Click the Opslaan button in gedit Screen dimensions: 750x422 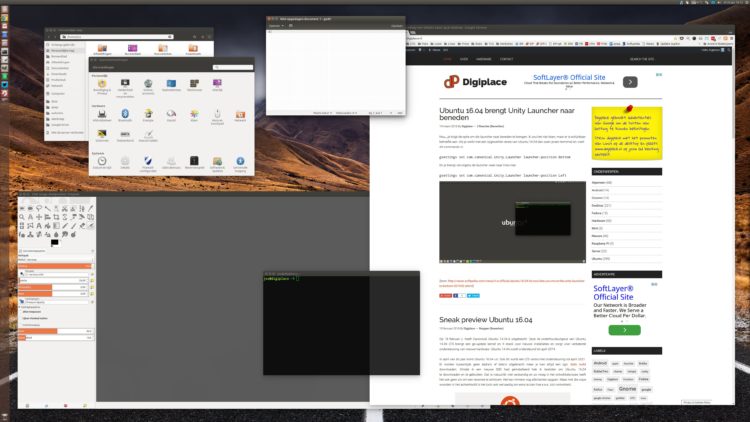pyautogui.click(x=397, y=25)
